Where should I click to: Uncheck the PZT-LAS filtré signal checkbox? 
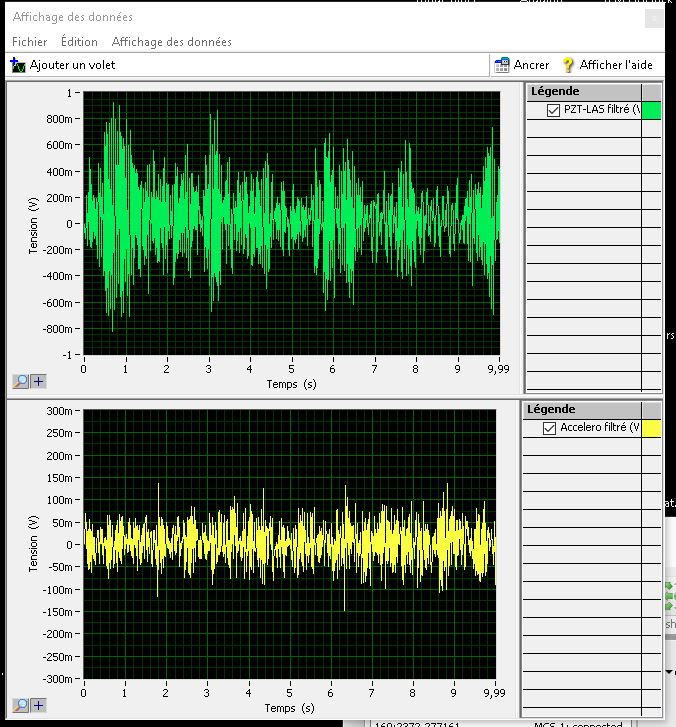click(553, 110)
